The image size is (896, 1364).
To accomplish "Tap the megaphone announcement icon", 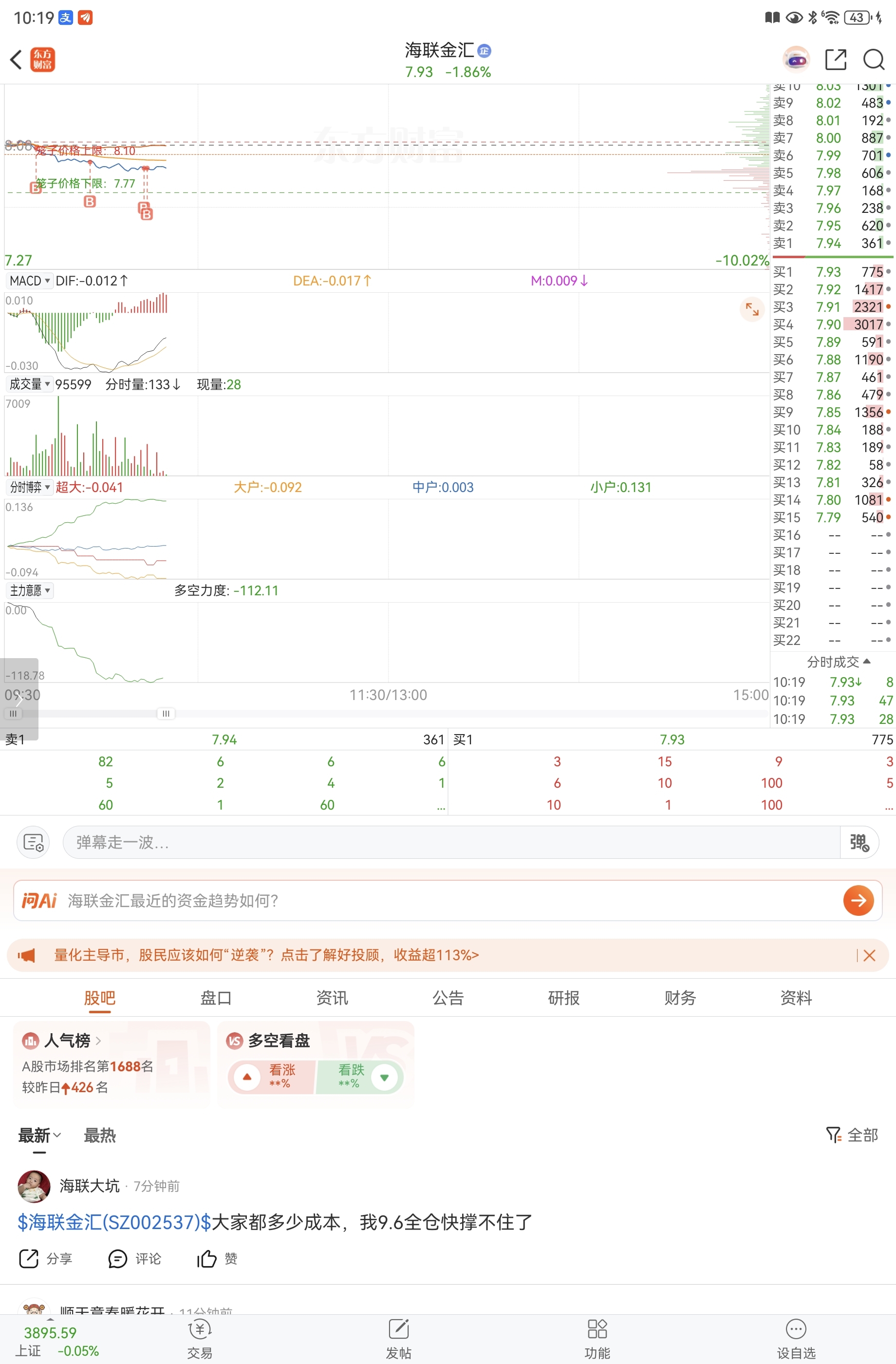I will 26,955.
